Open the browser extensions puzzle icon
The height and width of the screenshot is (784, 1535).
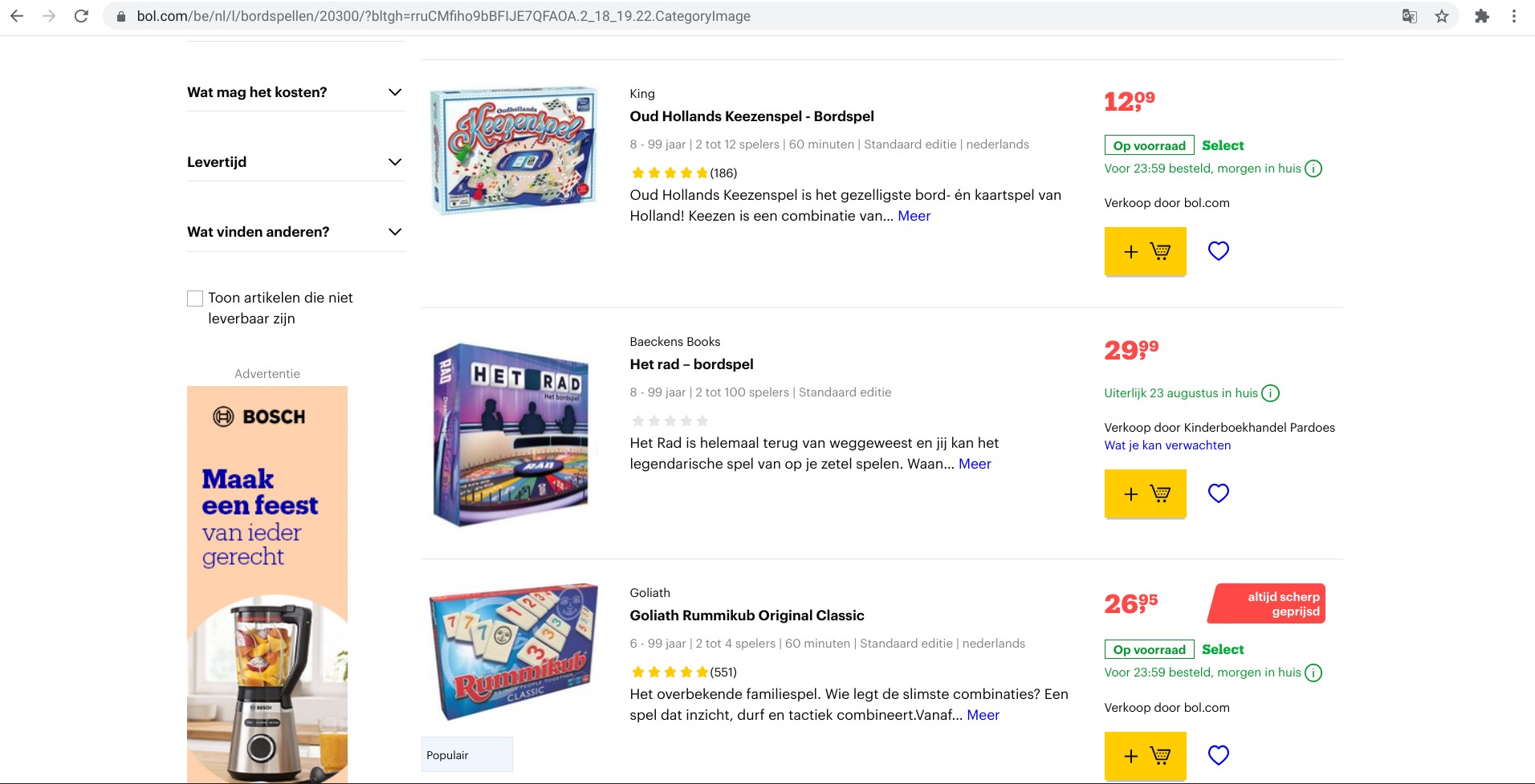tap(1482, 16)
